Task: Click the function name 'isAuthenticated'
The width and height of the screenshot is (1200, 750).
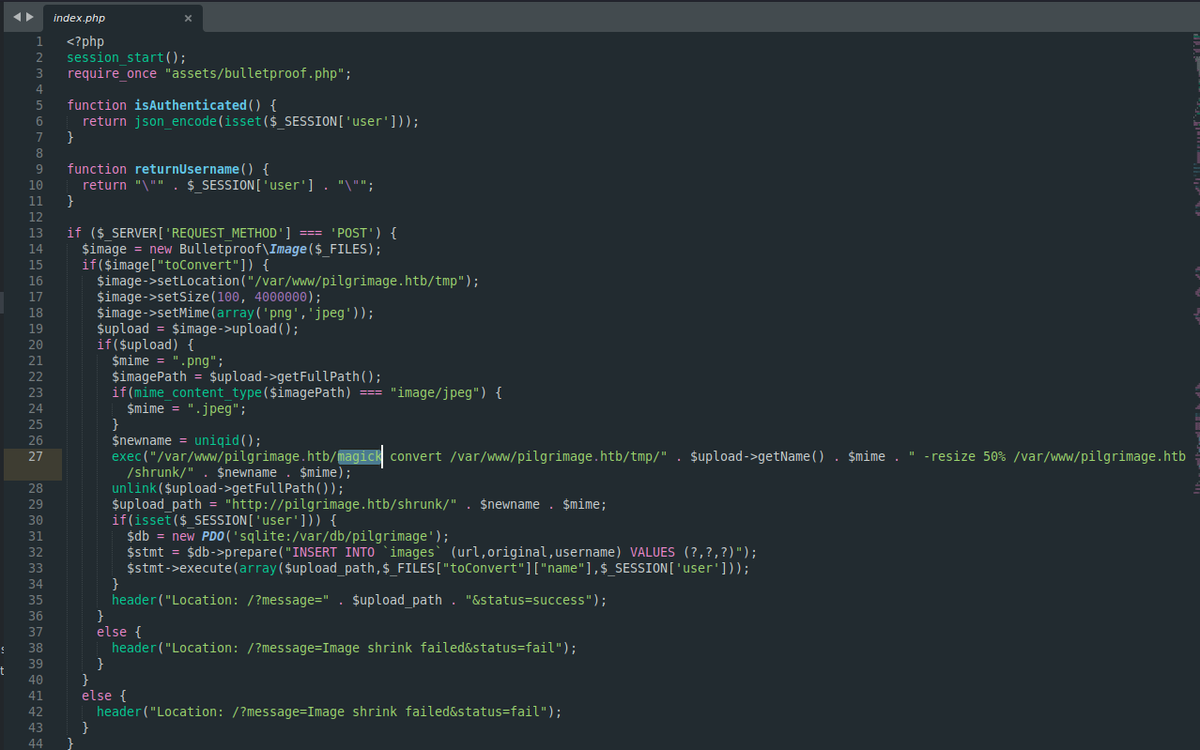Action: 191,105
